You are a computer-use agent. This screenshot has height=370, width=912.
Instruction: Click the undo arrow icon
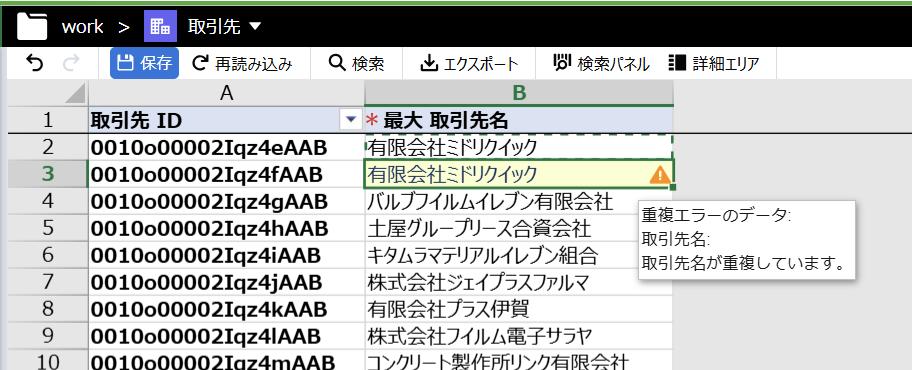(x=35, y=63)
